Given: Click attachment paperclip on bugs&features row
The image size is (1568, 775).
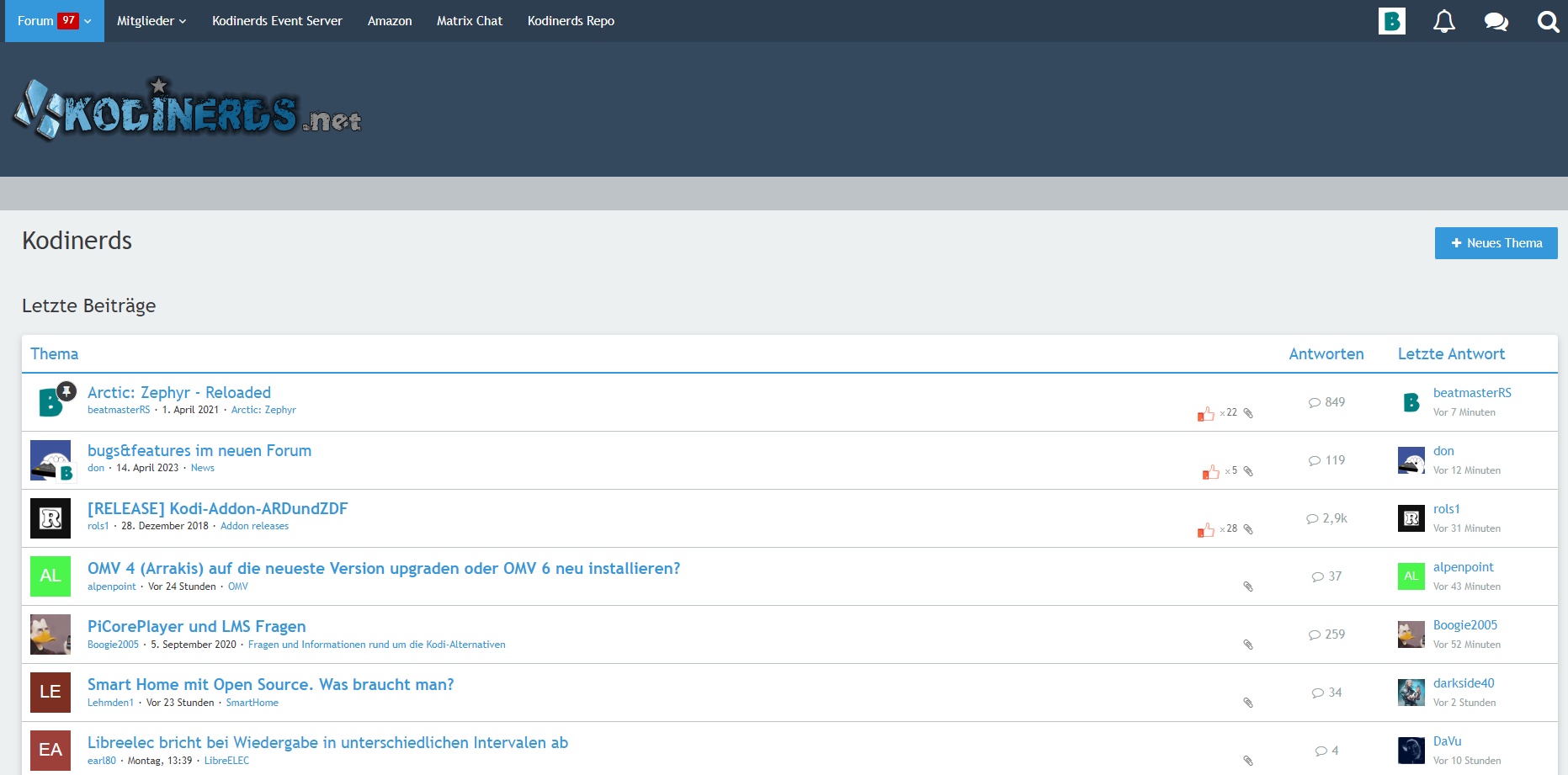Looking at the screenshot, I should pyautogui.click(x=1248, y=471).
